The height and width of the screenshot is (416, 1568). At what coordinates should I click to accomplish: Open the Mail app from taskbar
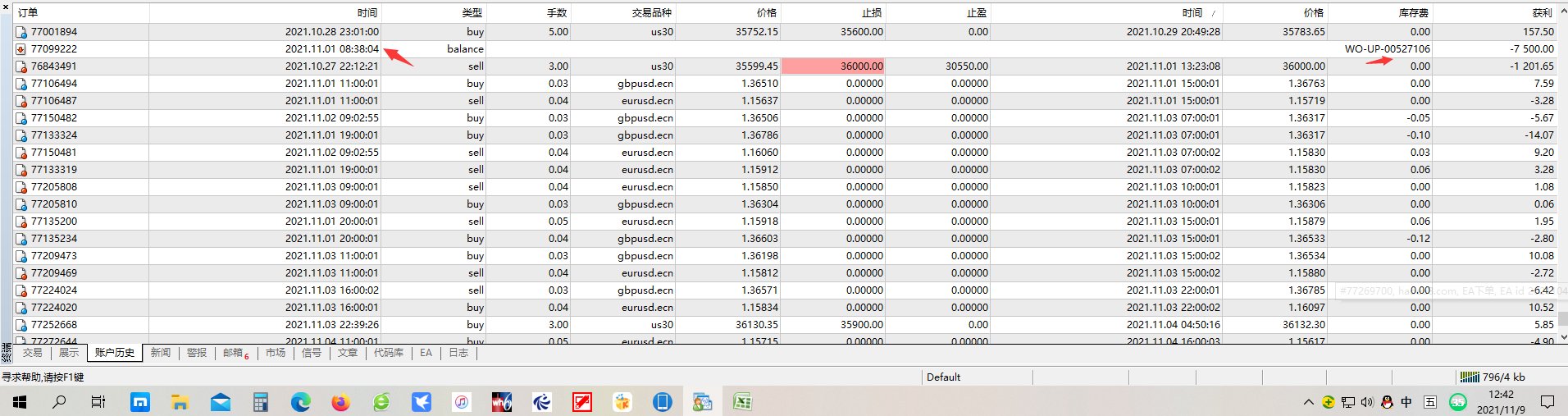(220, 402)
